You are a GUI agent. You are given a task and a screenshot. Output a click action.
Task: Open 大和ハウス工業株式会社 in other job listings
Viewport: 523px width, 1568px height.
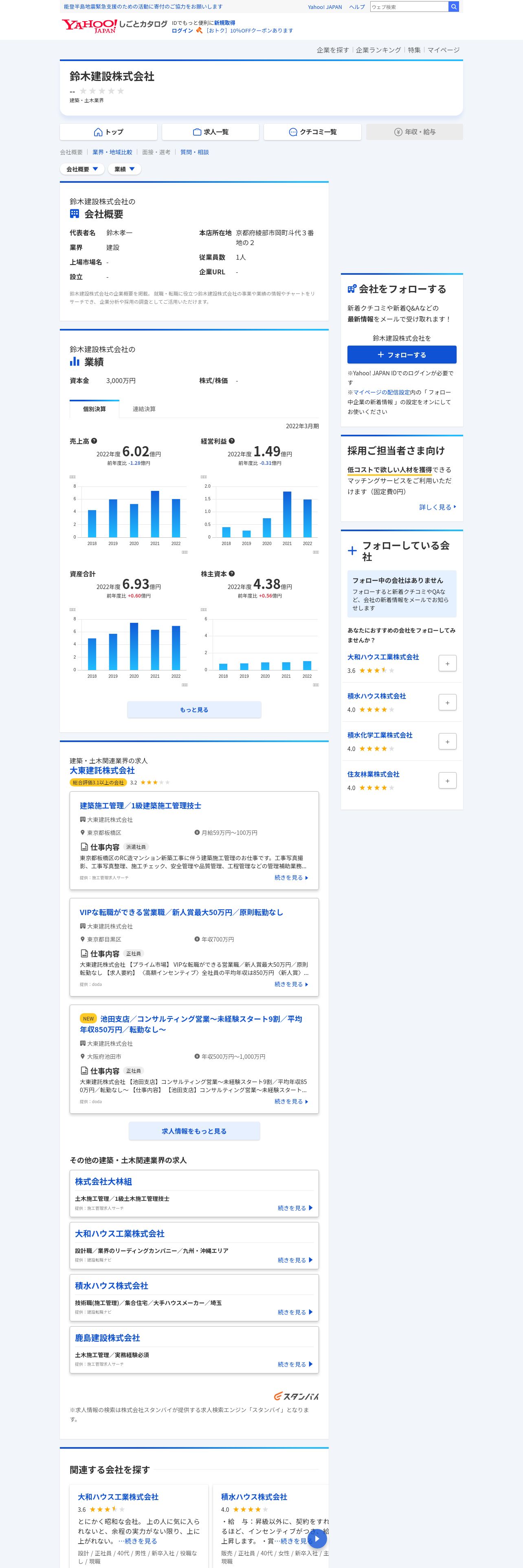tap(120, 1234)
